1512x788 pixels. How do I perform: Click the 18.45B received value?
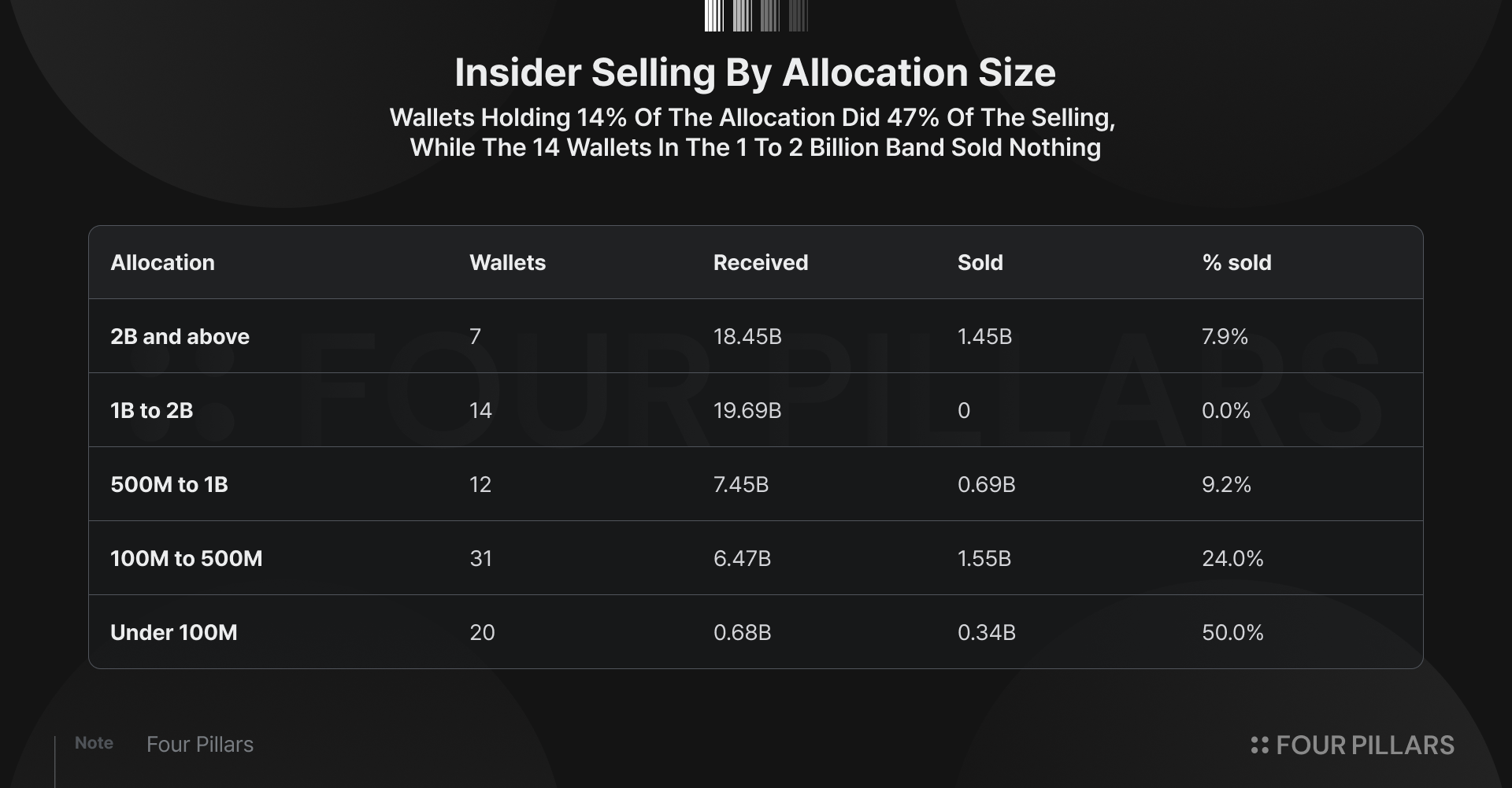click(x=747, y=337)
